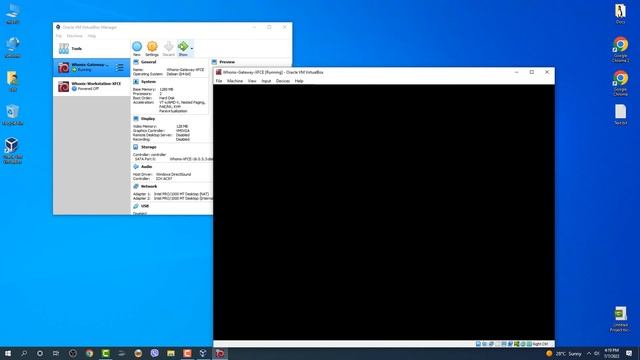The image size is (640, 360).
Task: Click hard disk activity icon in VM status bar
Action: click(478, 344)
